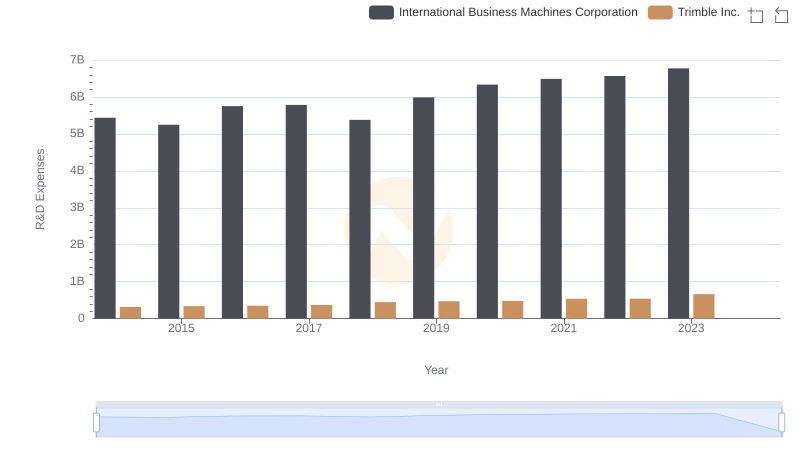Click the Trimble bar for 2022

tap(640, 309)
